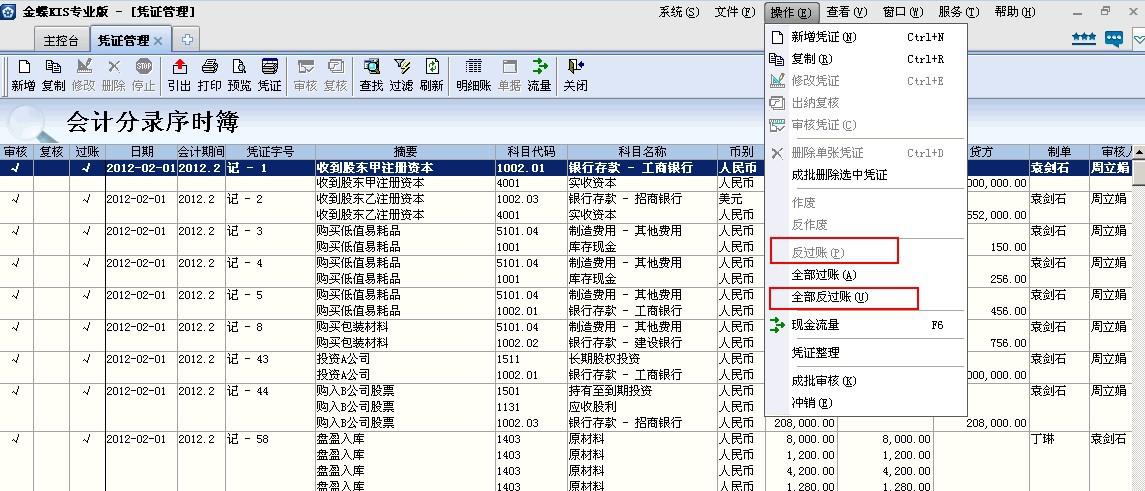Open the 文件(F) menu

point(735,12)
